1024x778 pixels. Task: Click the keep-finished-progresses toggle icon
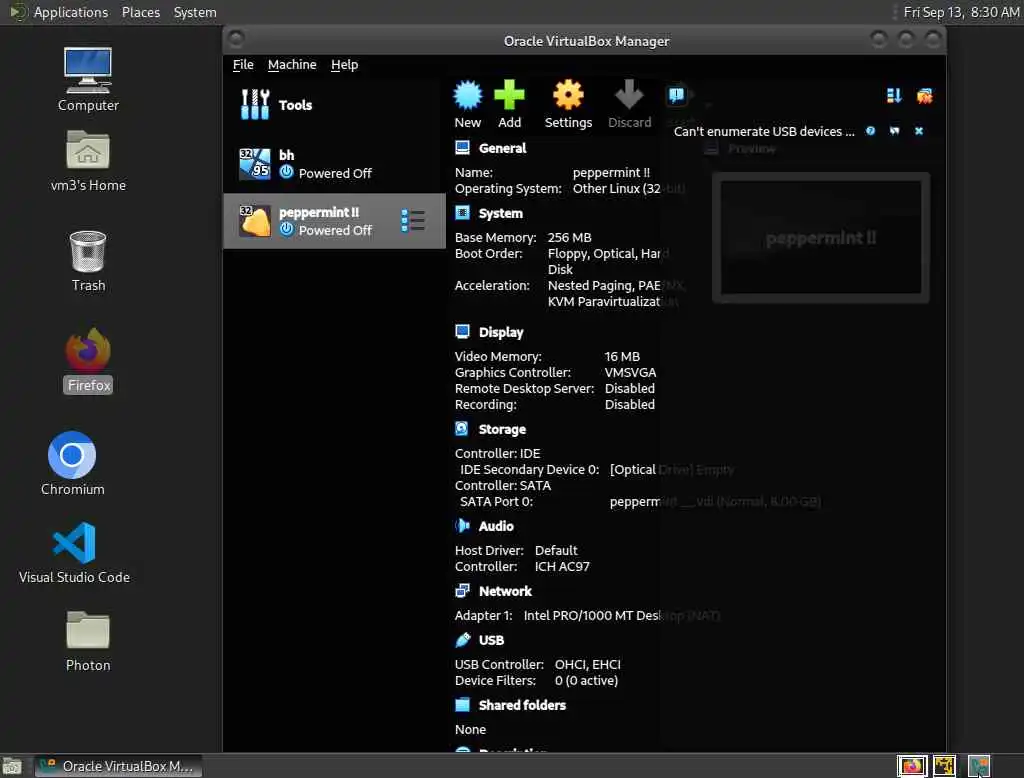[x=894, y=96]
